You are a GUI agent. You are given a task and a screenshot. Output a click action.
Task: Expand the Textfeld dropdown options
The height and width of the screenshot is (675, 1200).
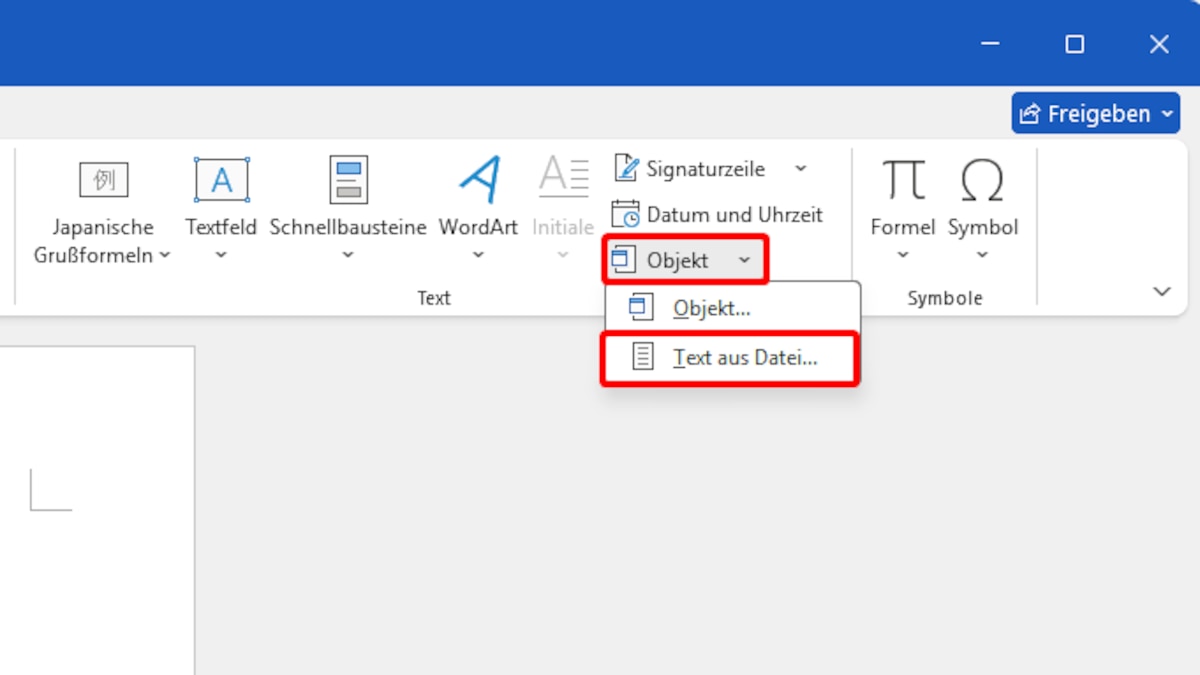220,254
